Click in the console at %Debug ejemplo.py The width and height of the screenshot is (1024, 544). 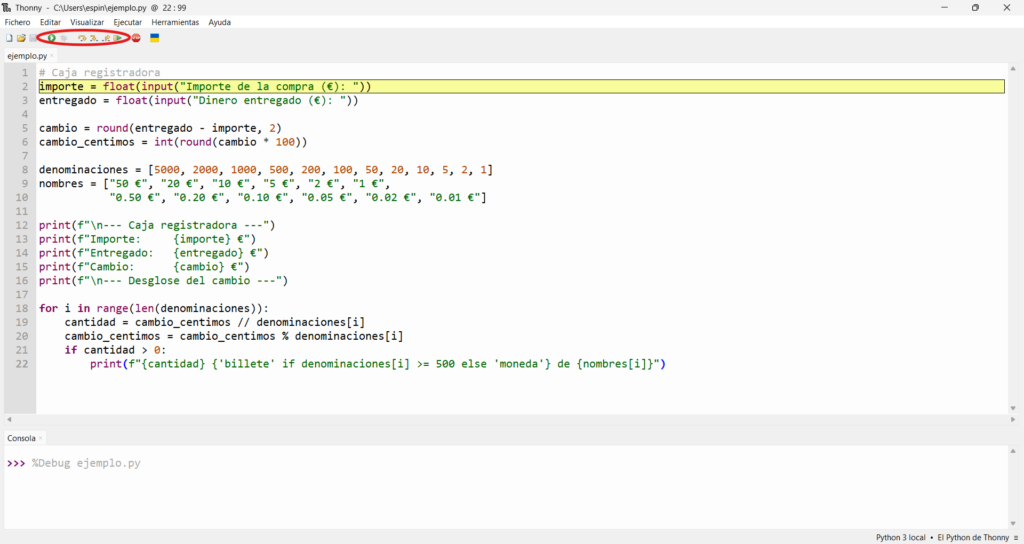coord(86,463)
